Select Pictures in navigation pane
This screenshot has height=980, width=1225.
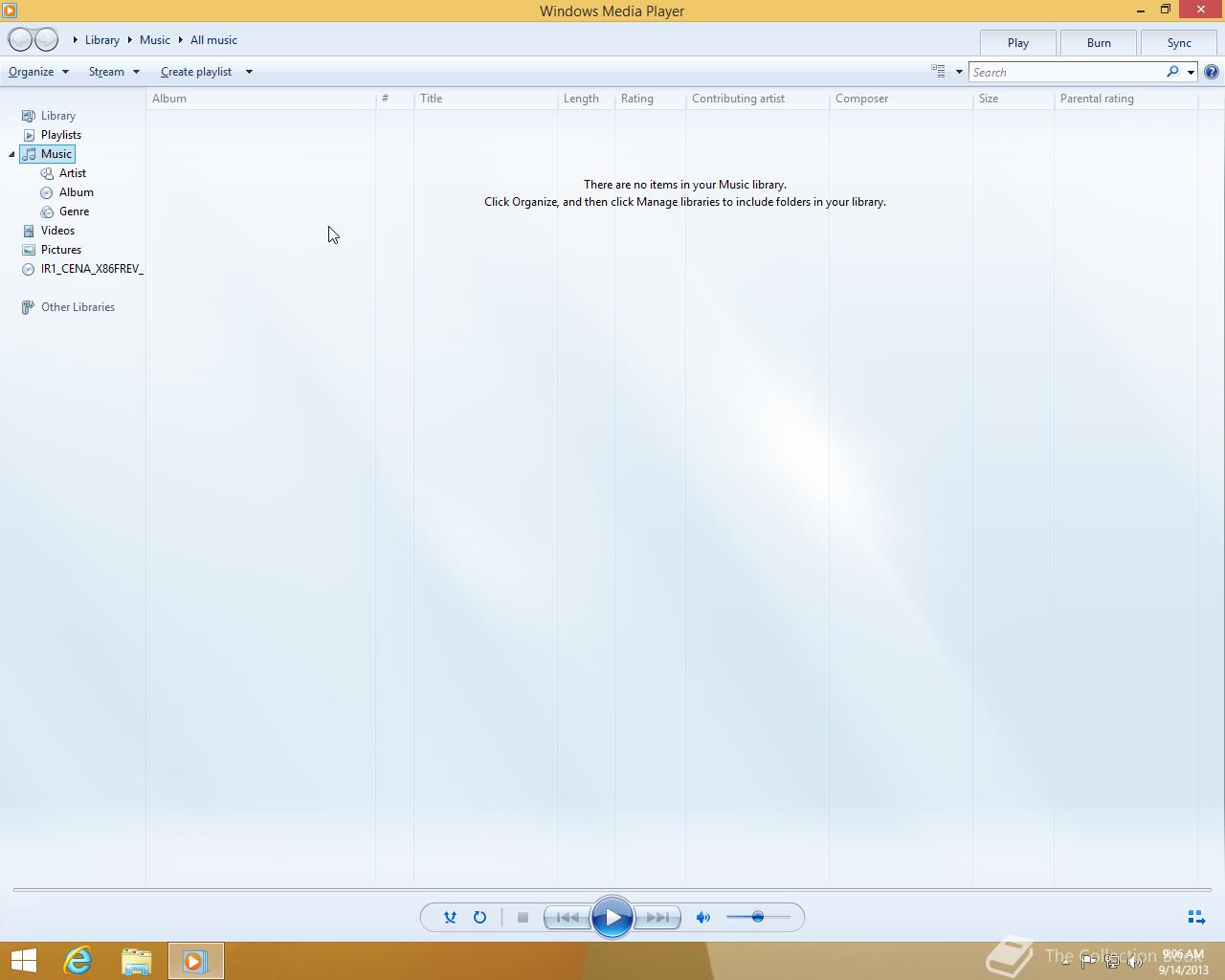61,250
